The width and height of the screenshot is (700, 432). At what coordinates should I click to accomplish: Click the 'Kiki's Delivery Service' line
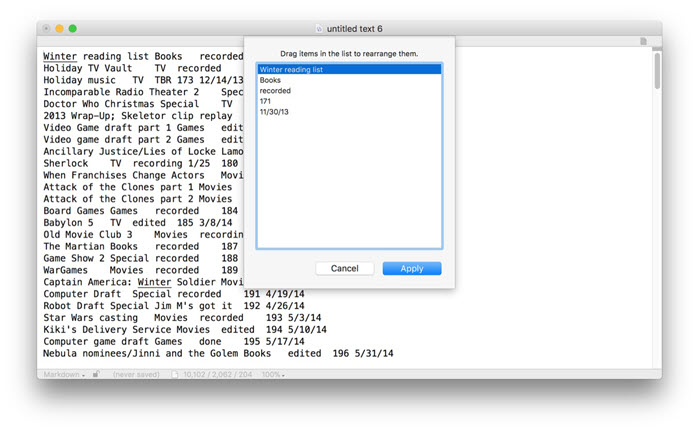pyautogui.click(x=185, y=330)
